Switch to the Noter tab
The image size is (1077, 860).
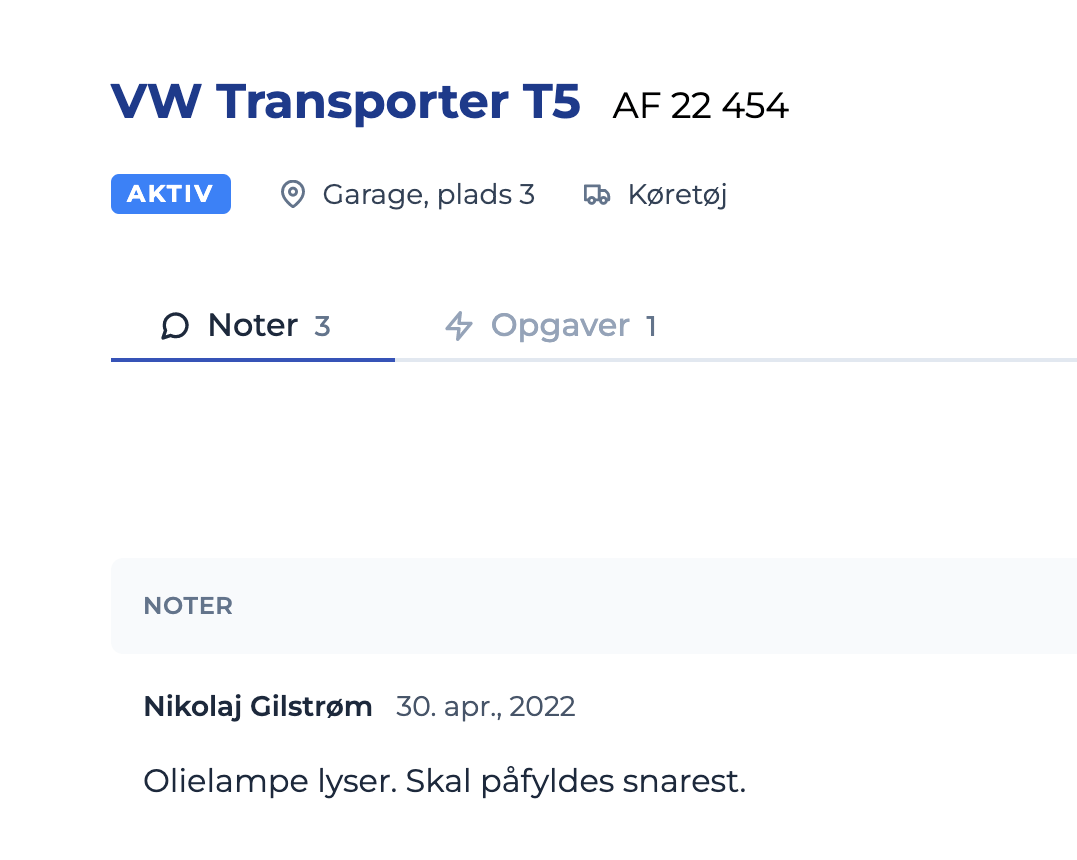(252, 326)
